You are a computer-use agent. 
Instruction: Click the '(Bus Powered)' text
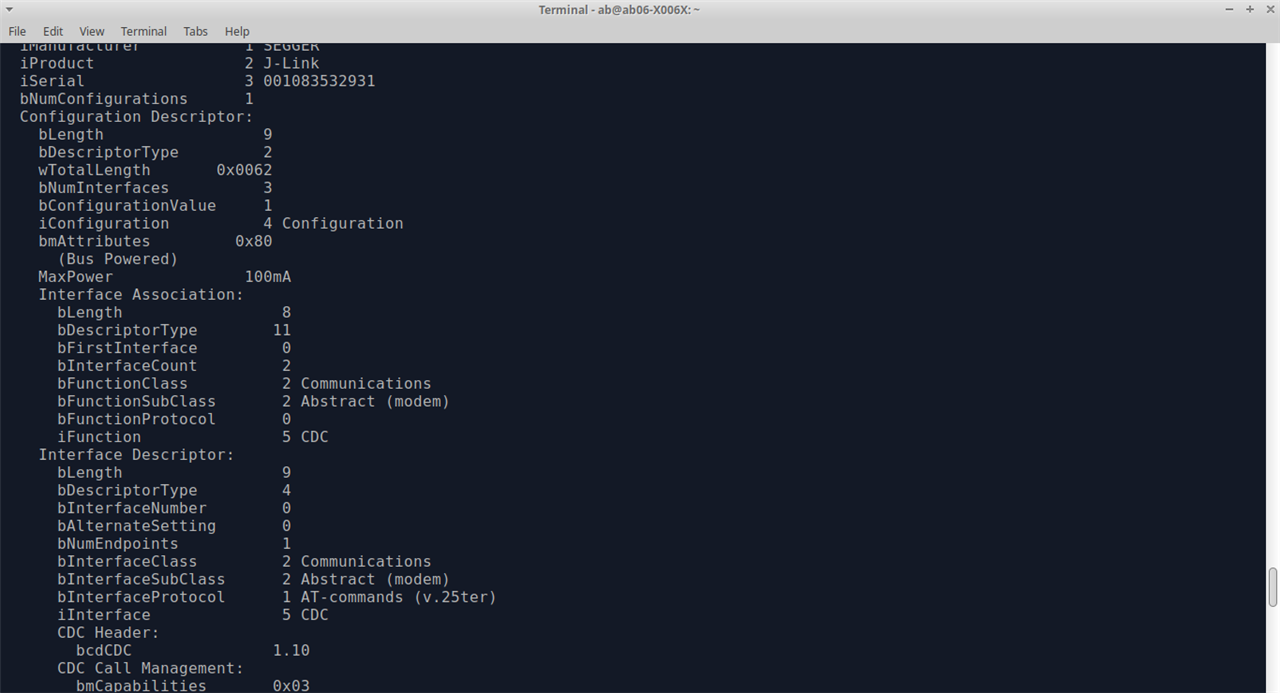(117, 259)
